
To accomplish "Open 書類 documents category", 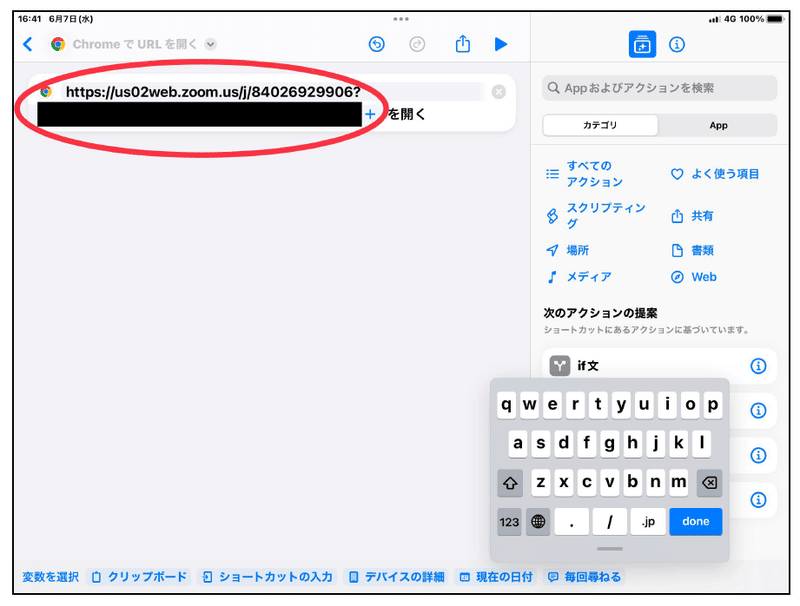I will pos(692,250).
